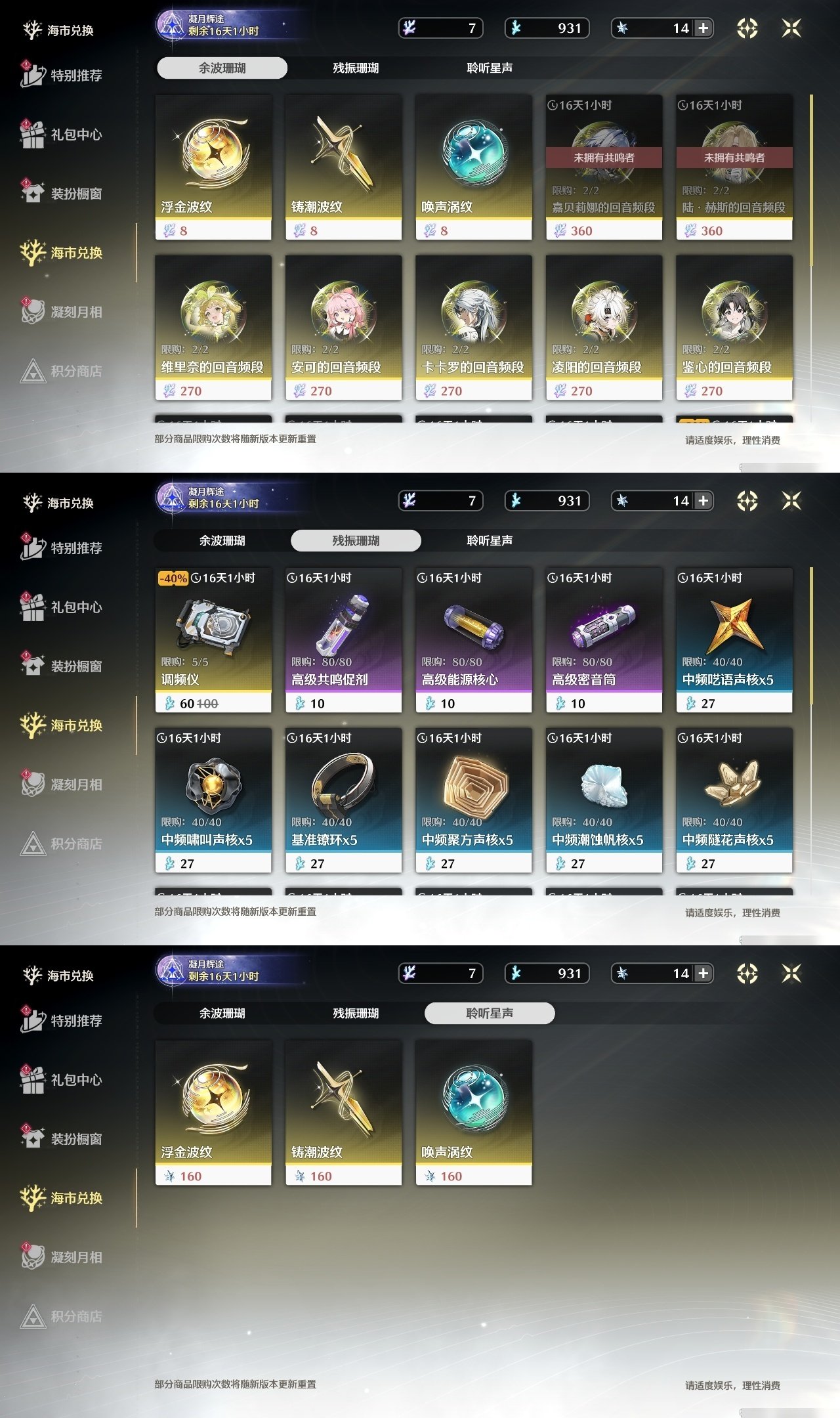Pick 鉴心的回音频段 character portrait
840x1418 pixels.
[734, 328]
